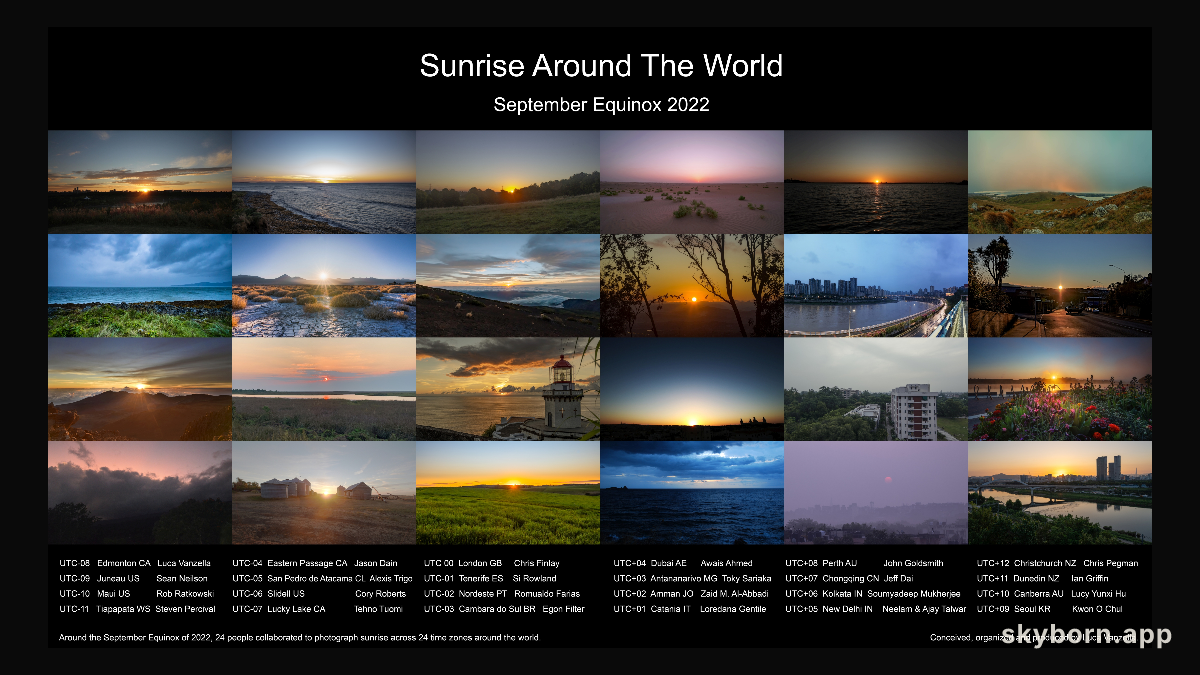Viewport: 1200px width, 675px height.
Task: Open the white apartment building photo
Action: tap(876, 388)
